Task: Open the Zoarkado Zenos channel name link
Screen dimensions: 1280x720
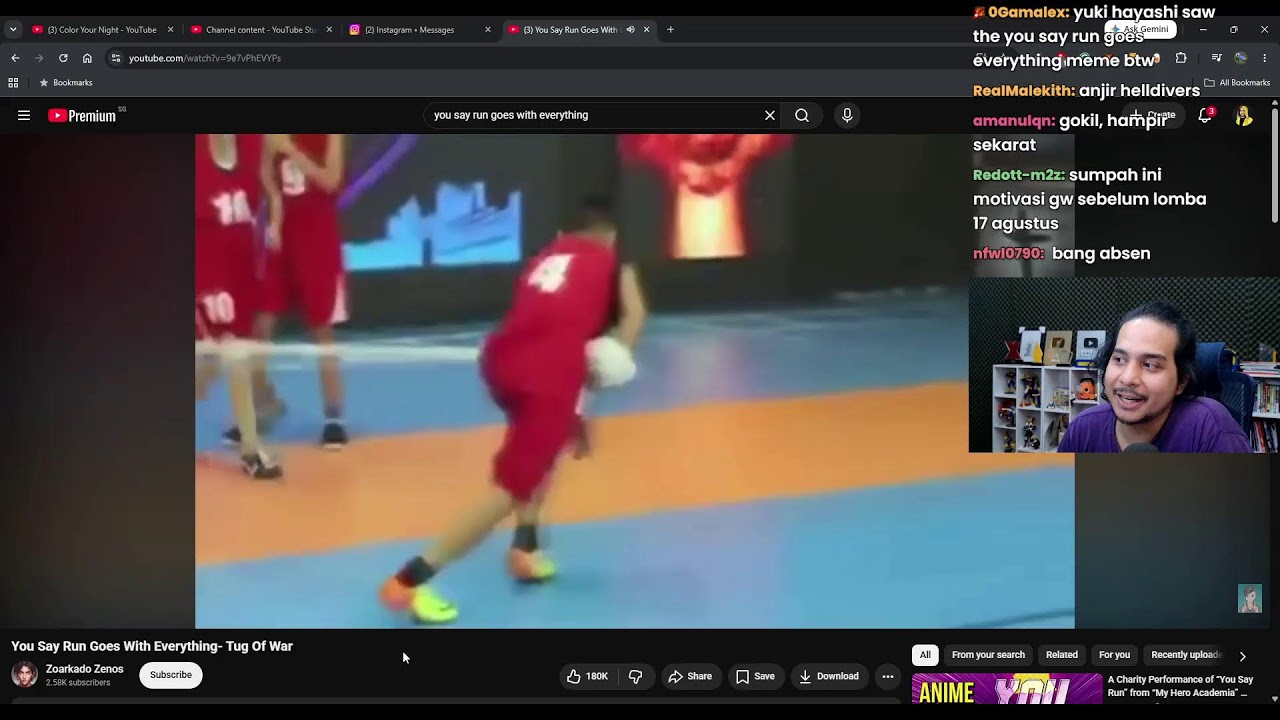Action: click(x=85, y=669)
